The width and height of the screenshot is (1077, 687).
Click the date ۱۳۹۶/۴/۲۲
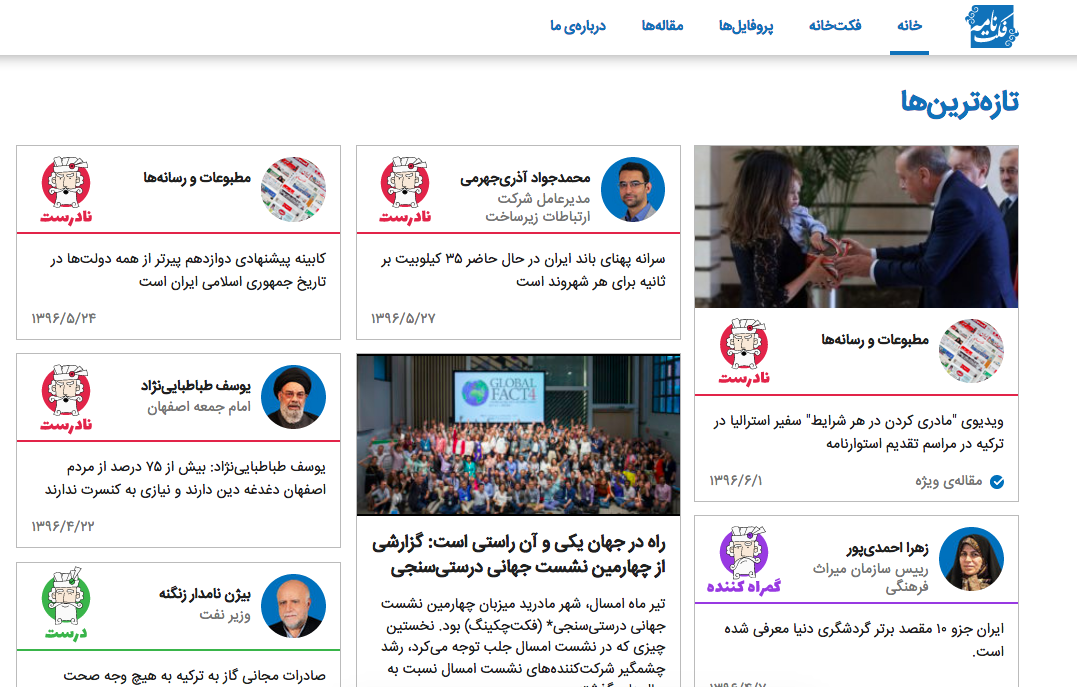pyautogui.click(x=63, y=526)
